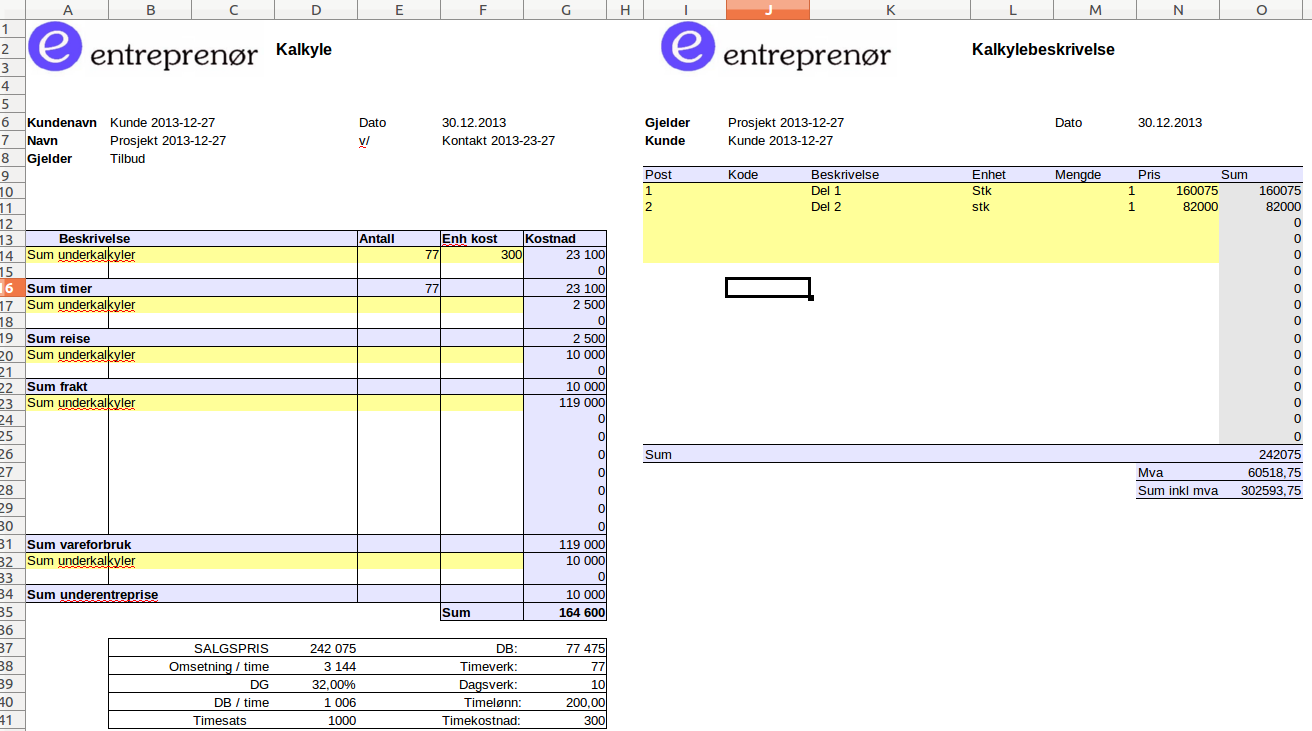Click the left entreprenør logo image
The image size is (1312, 731).
point(143,47)
